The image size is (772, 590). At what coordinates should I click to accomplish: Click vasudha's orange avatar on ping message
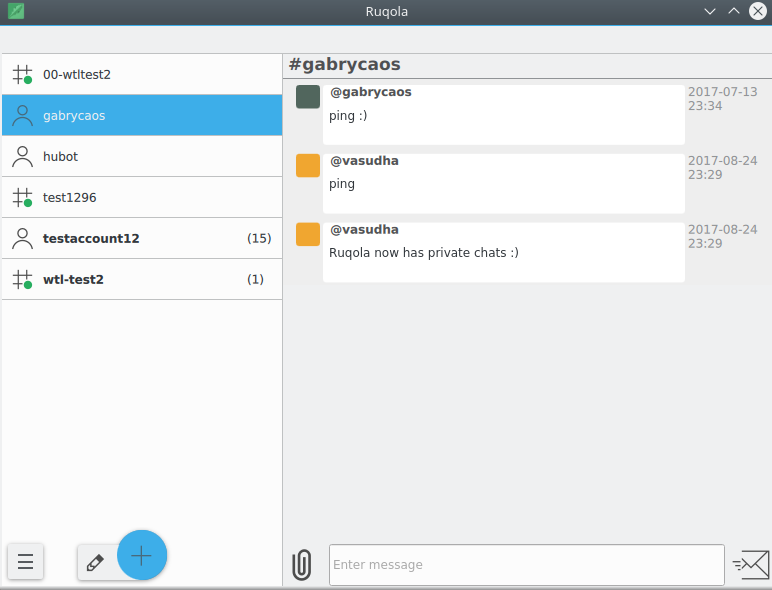pos(308,166)
